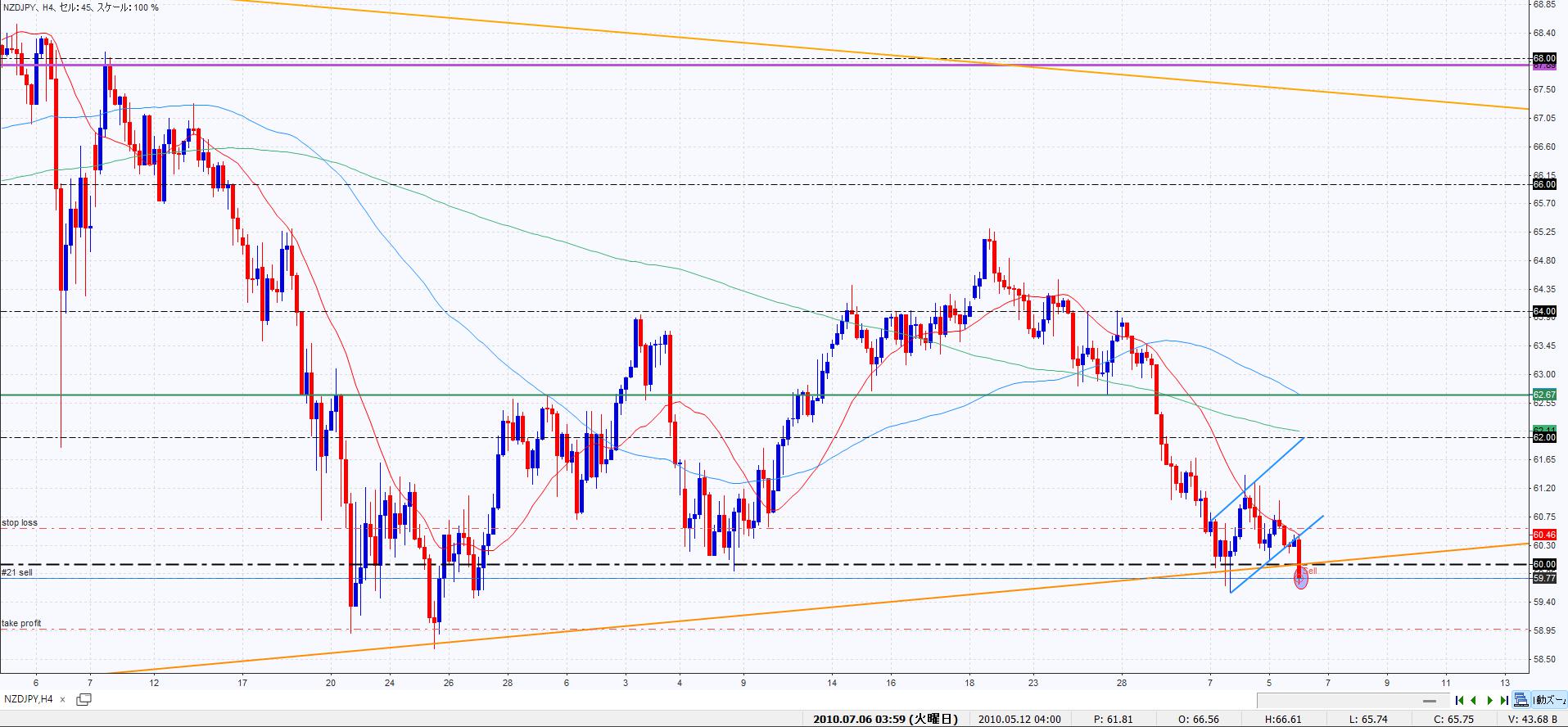
Task: Jump to the latest bar with the skip-to-end arrow
Action: click(x=1504, y=700)
